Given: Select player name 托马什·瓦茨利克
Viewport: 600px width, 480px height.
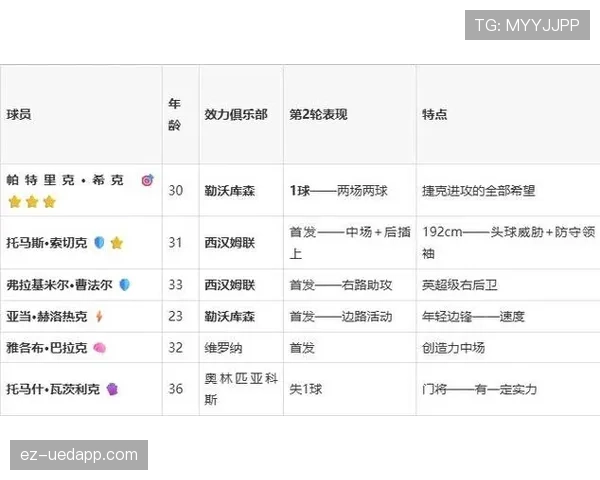Looking at the screenshot, I should 53,389.
